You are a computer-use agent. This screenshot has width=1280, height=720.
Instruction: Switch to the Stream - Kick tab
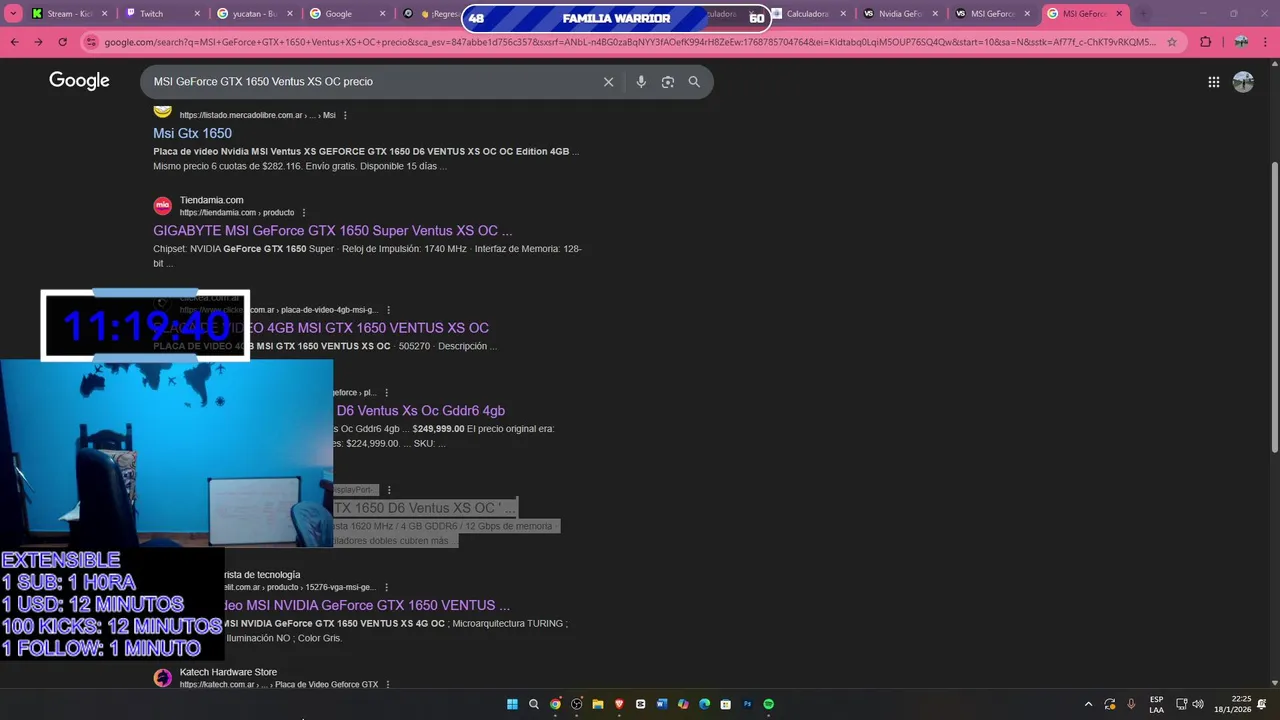[68, 14]
